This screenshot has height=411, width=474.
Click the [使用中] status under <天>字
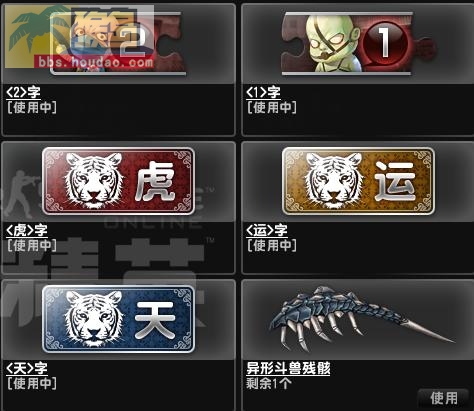click(x=32, y=383)
